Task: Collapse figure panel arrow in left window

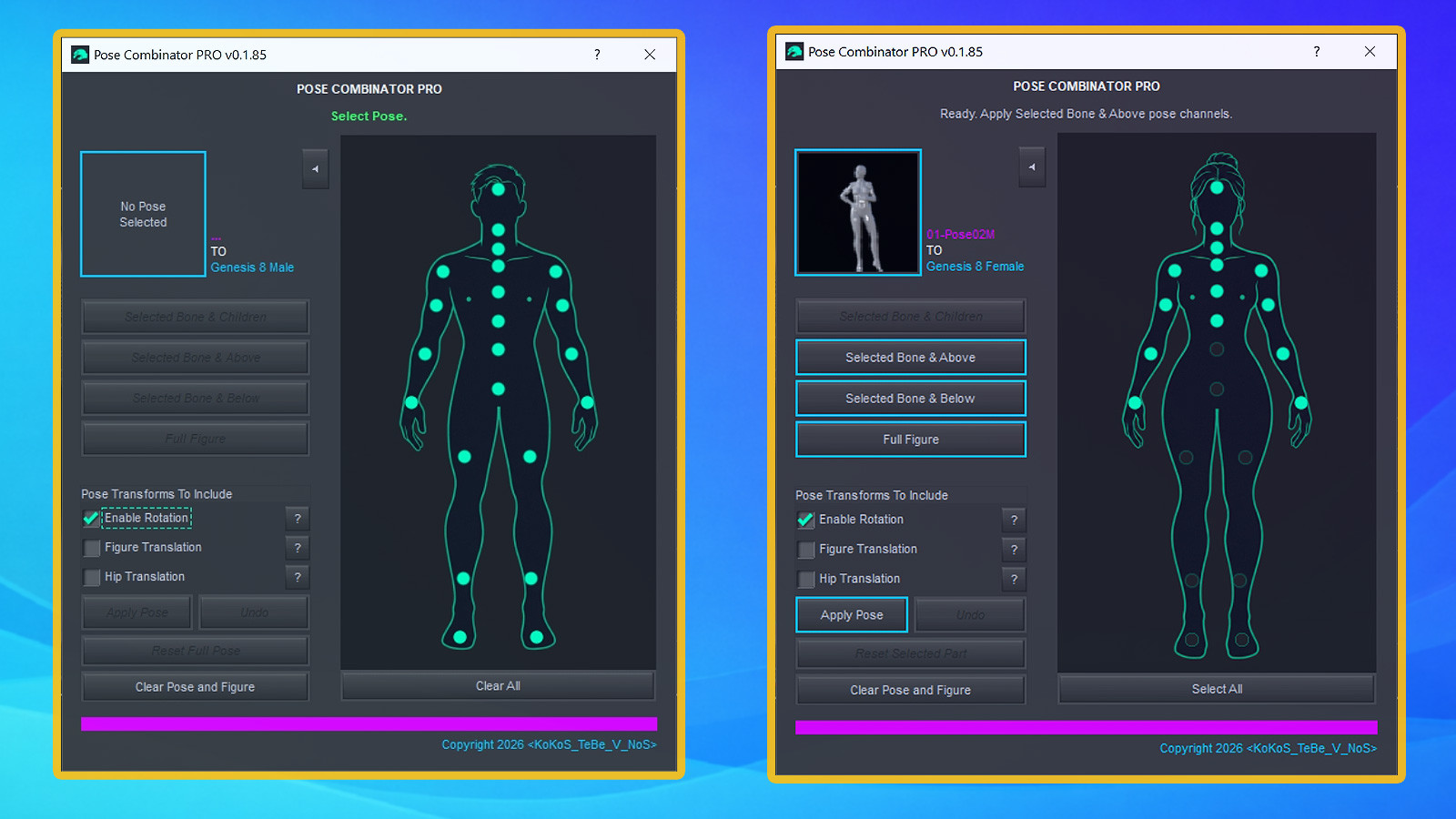Action: [315, 169]
